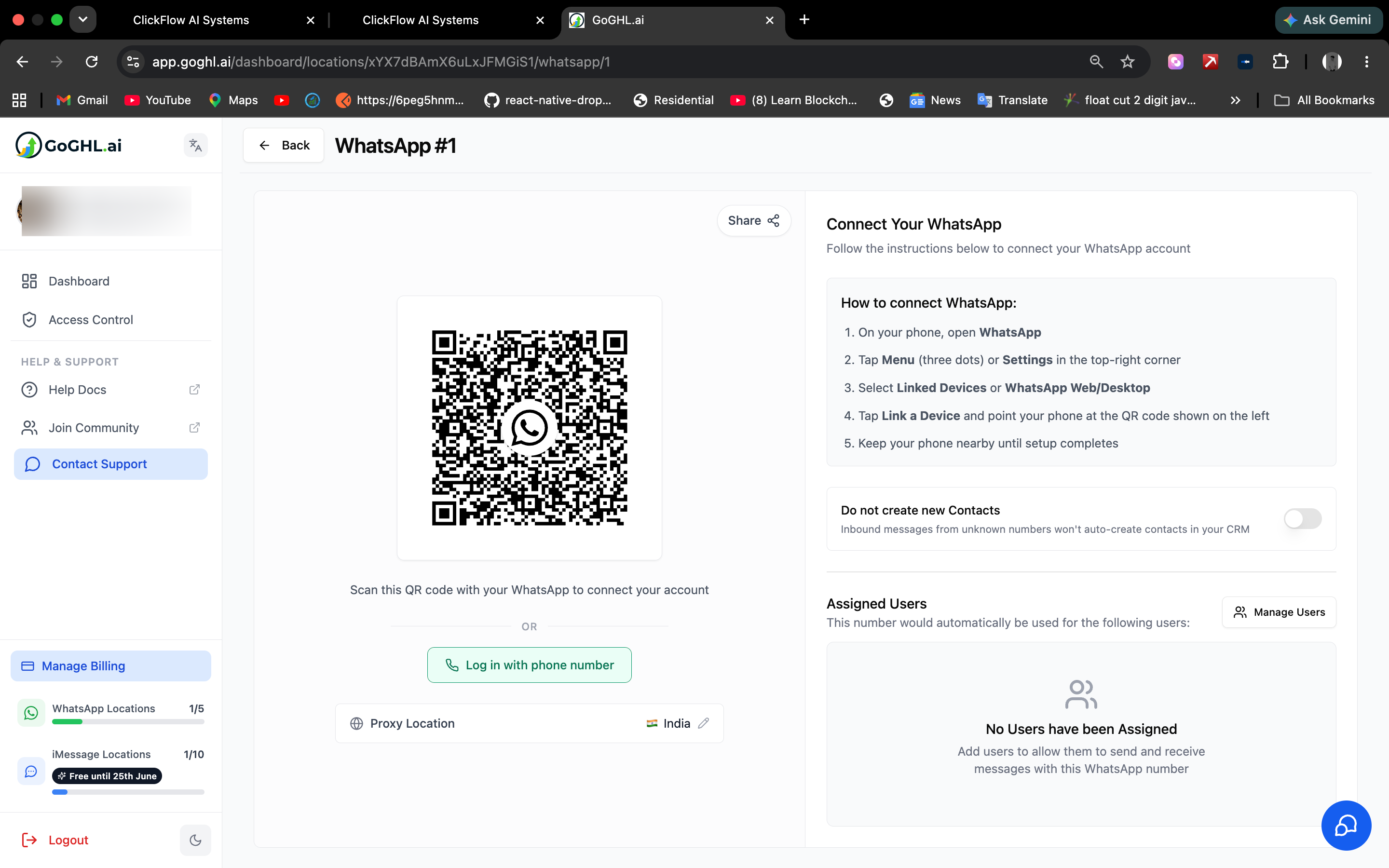This screenshot has width=1389, height=868.
Task: Open YouTube bookmark
Action: [157, 100]
